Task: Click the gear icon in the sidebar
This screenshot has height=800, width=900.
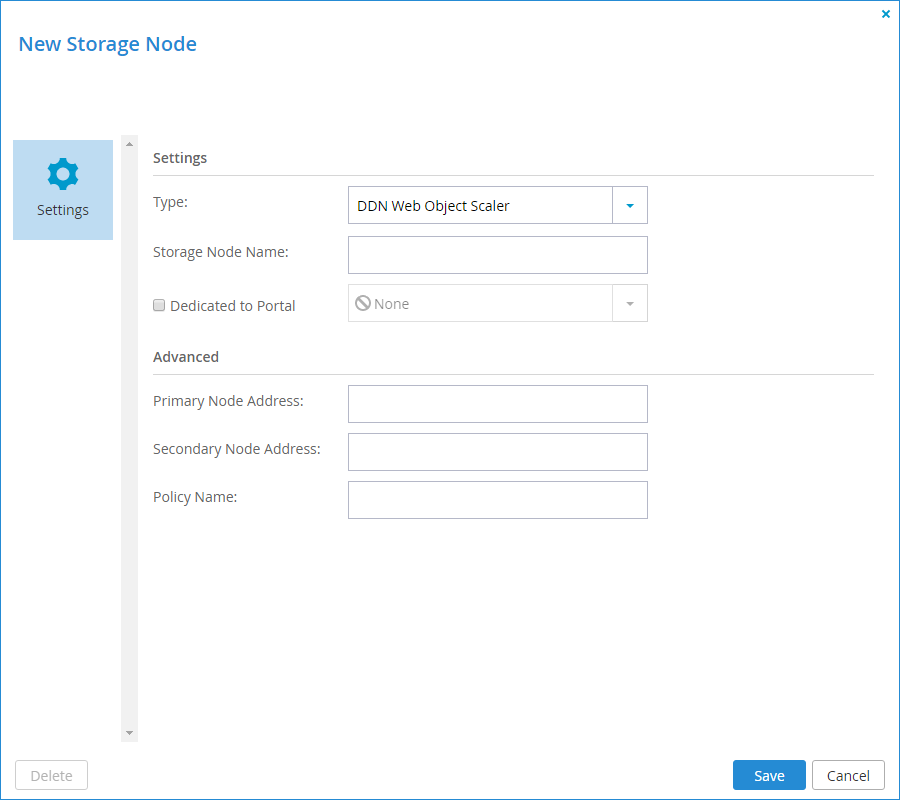Action: (x=63, y=174)
